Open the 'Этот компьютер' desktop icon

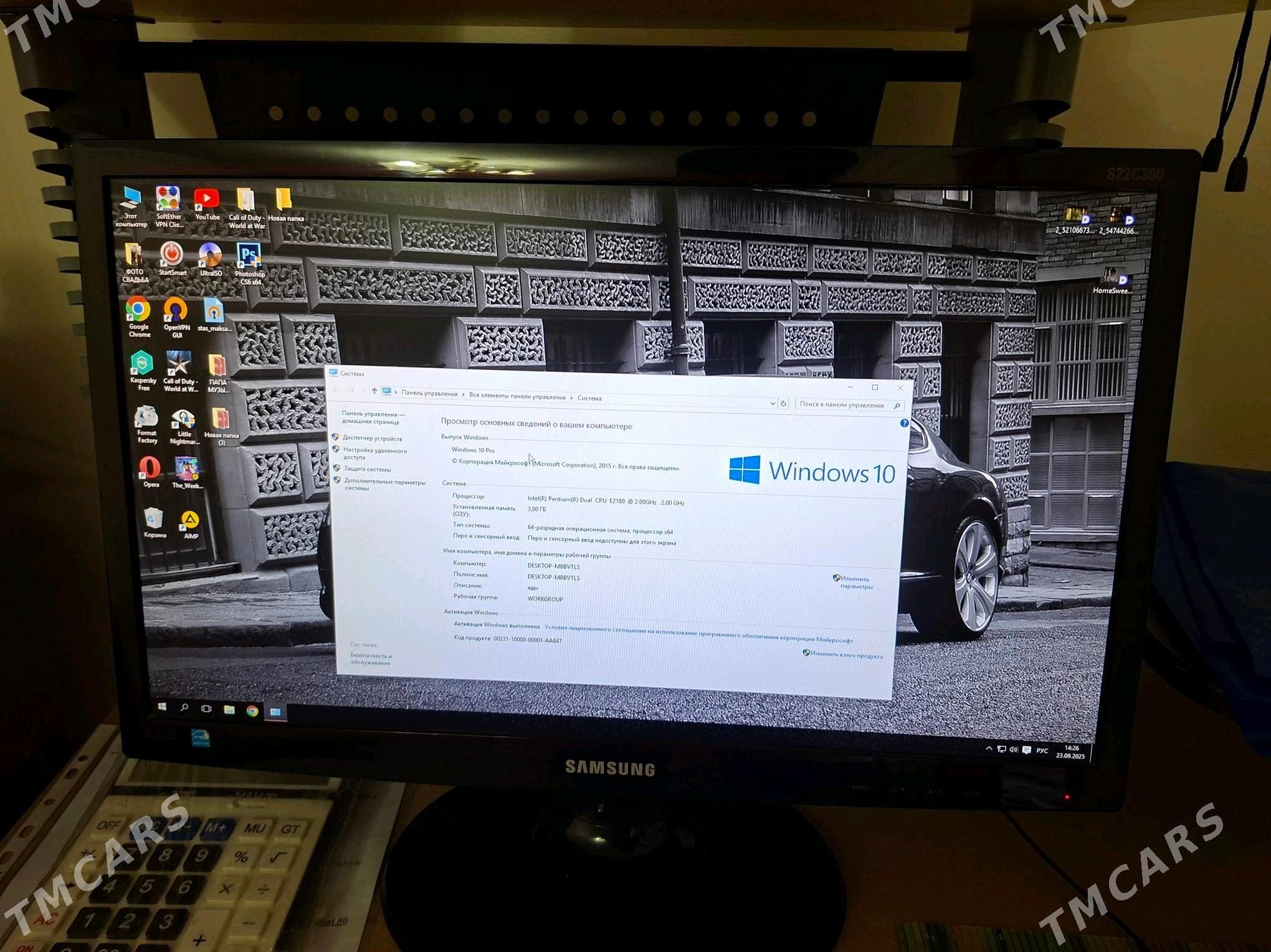pos(131,207)
